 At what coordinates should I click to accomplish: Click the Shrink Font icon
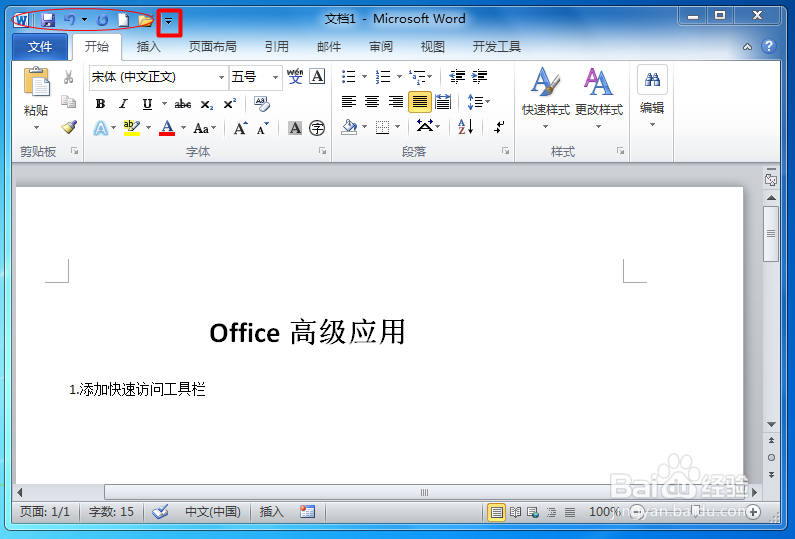(263, 128)
